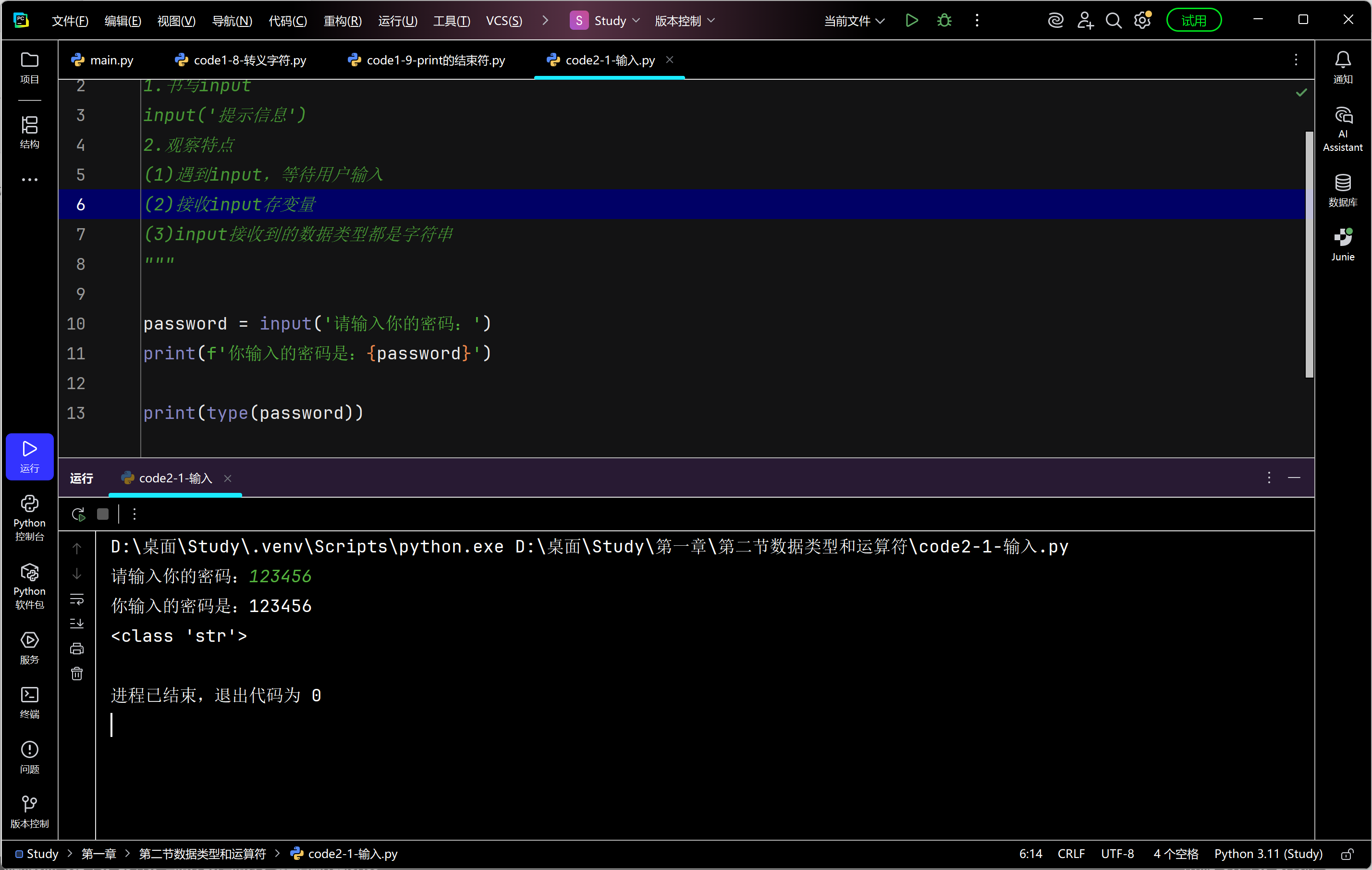Toggle soft-wrap in the run console

[77, 599]
